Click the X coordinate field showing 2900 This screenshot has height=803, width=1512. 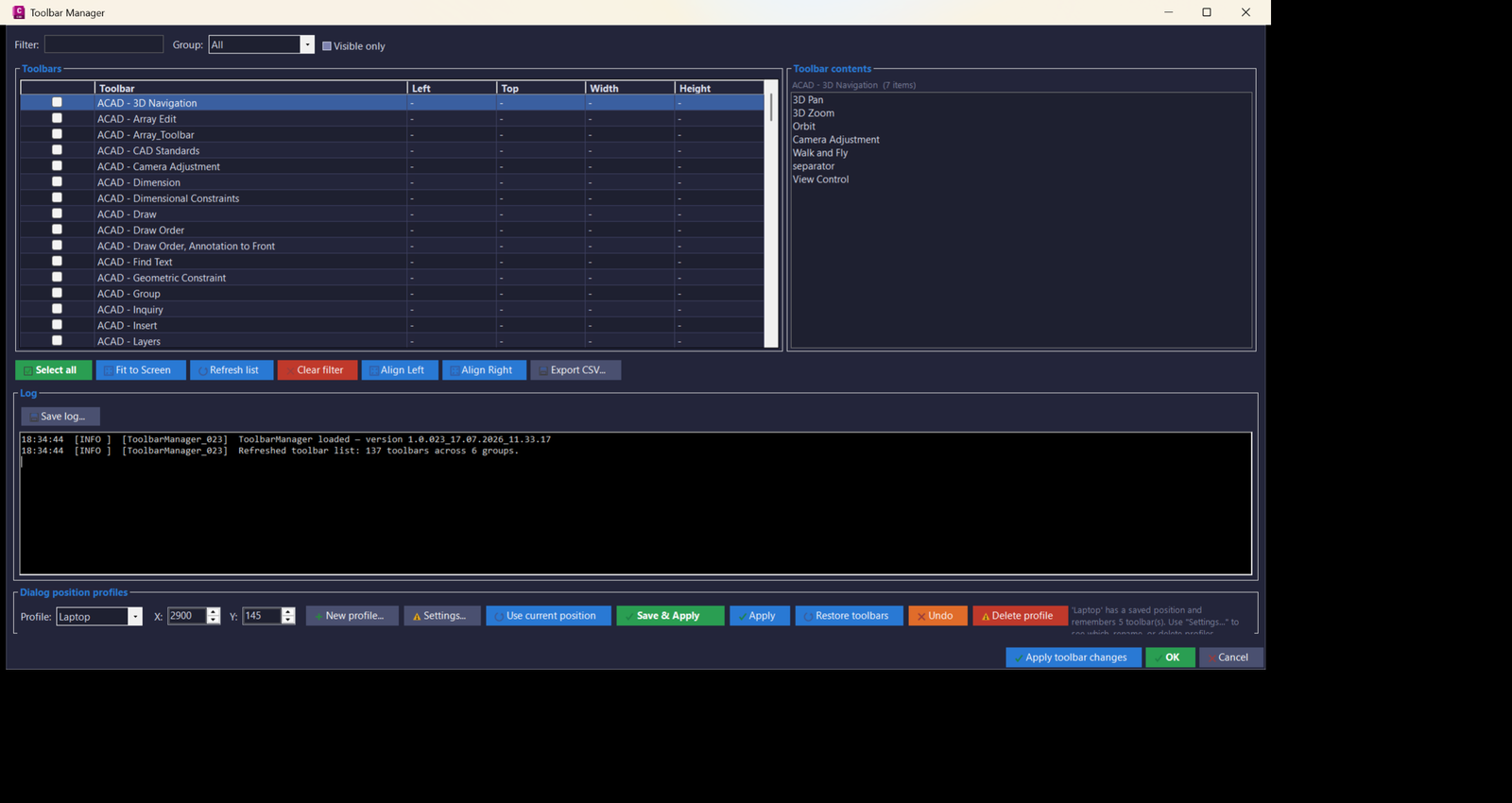point(187,616)
